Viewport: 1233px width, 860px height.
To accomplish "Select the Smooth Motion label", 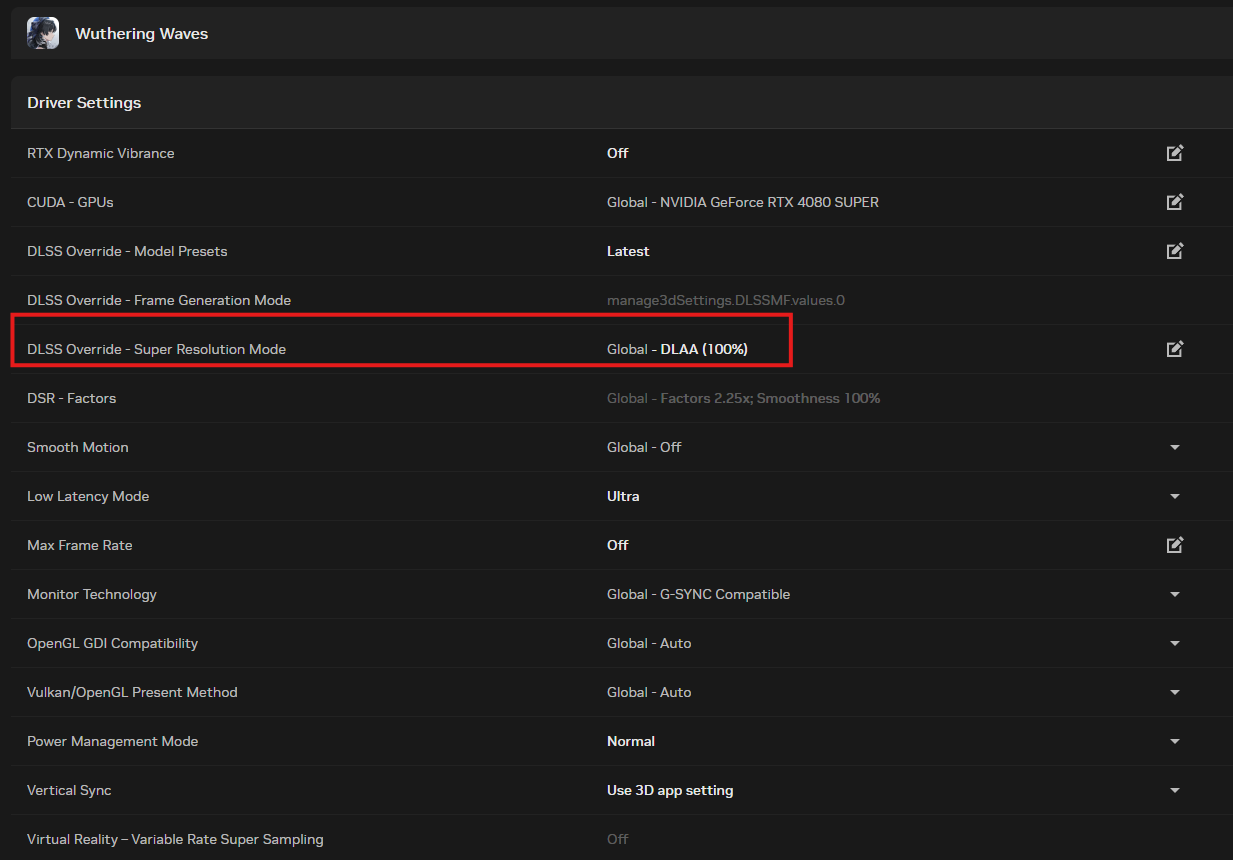I will [x=78, y=447].
